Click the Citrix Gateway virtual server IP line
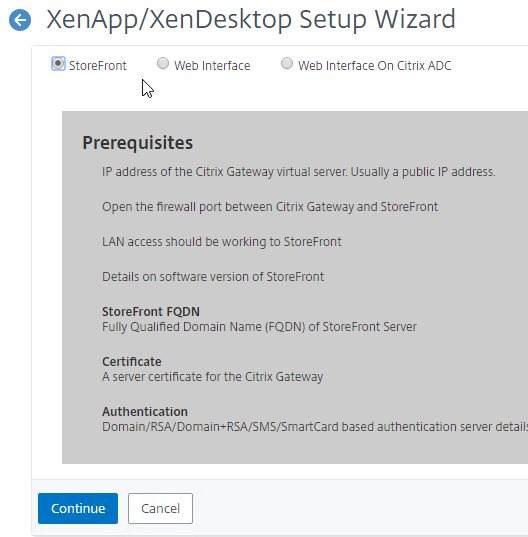This screenshot has height=537, width=528. coord(299,172)
